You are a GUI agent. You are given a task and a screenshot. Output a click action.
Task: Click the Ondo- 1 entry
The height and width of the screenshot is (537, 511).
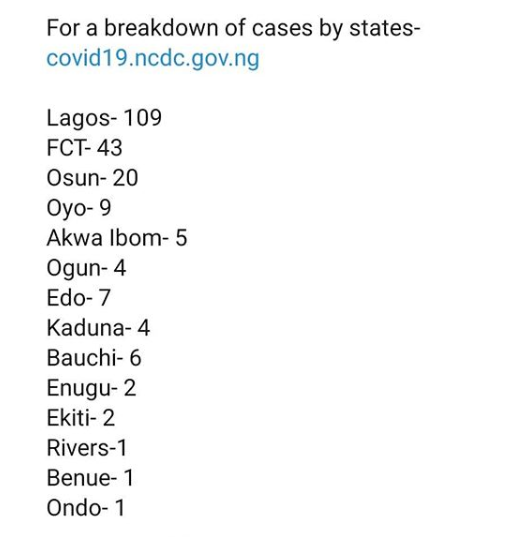pyautogui.click(x=86, y=508)
